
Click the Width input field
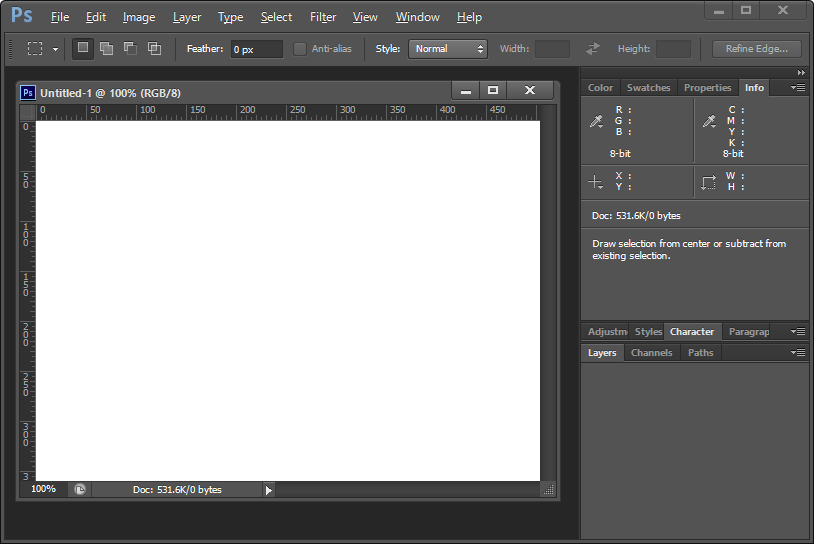click(x=552, y=49)
